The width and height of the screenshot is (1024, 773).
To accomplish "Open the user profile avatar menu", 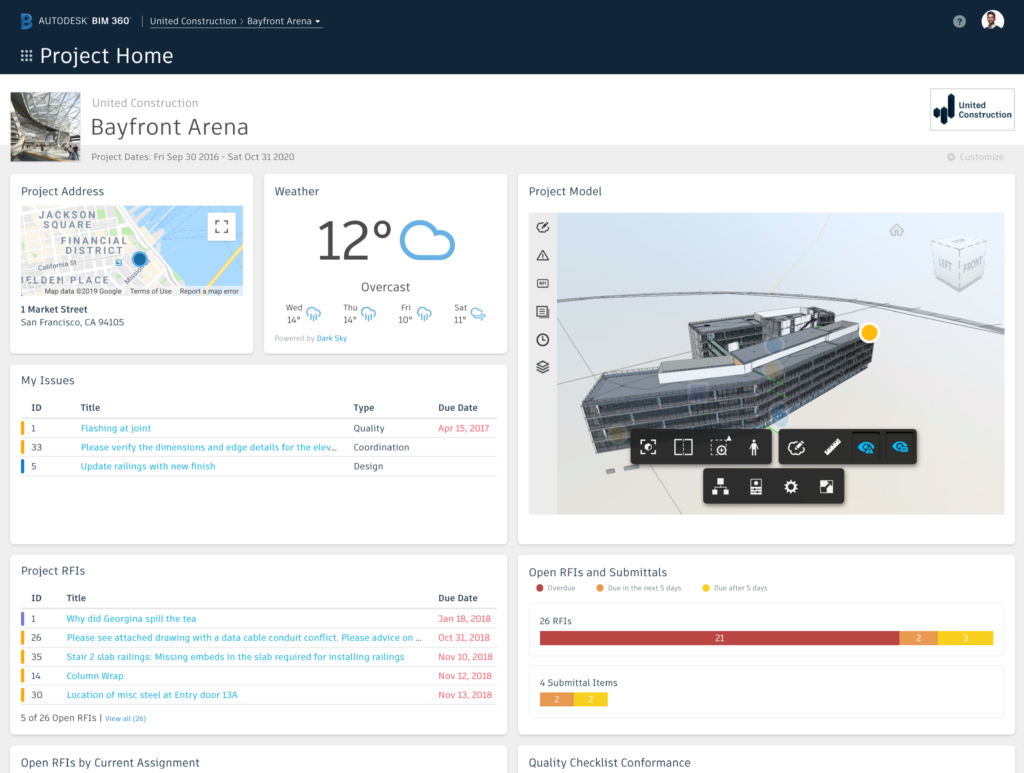I will (992, 19).
